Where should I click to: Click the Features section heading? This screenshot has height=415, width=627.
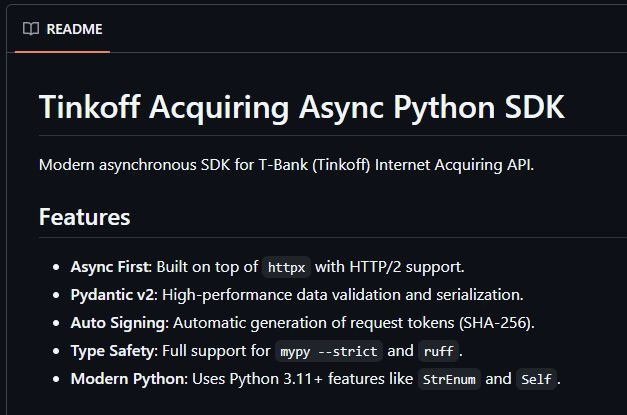[84, 216]
